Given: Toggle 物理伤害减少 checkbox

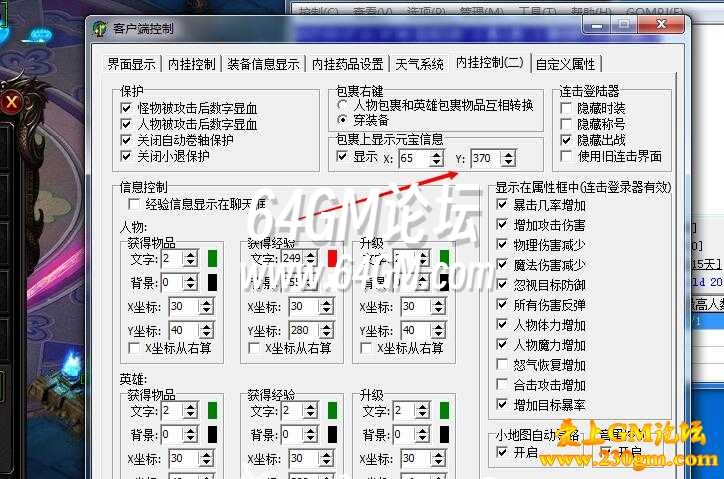Looking at the screenshot, I should click(x=502, y=244).
